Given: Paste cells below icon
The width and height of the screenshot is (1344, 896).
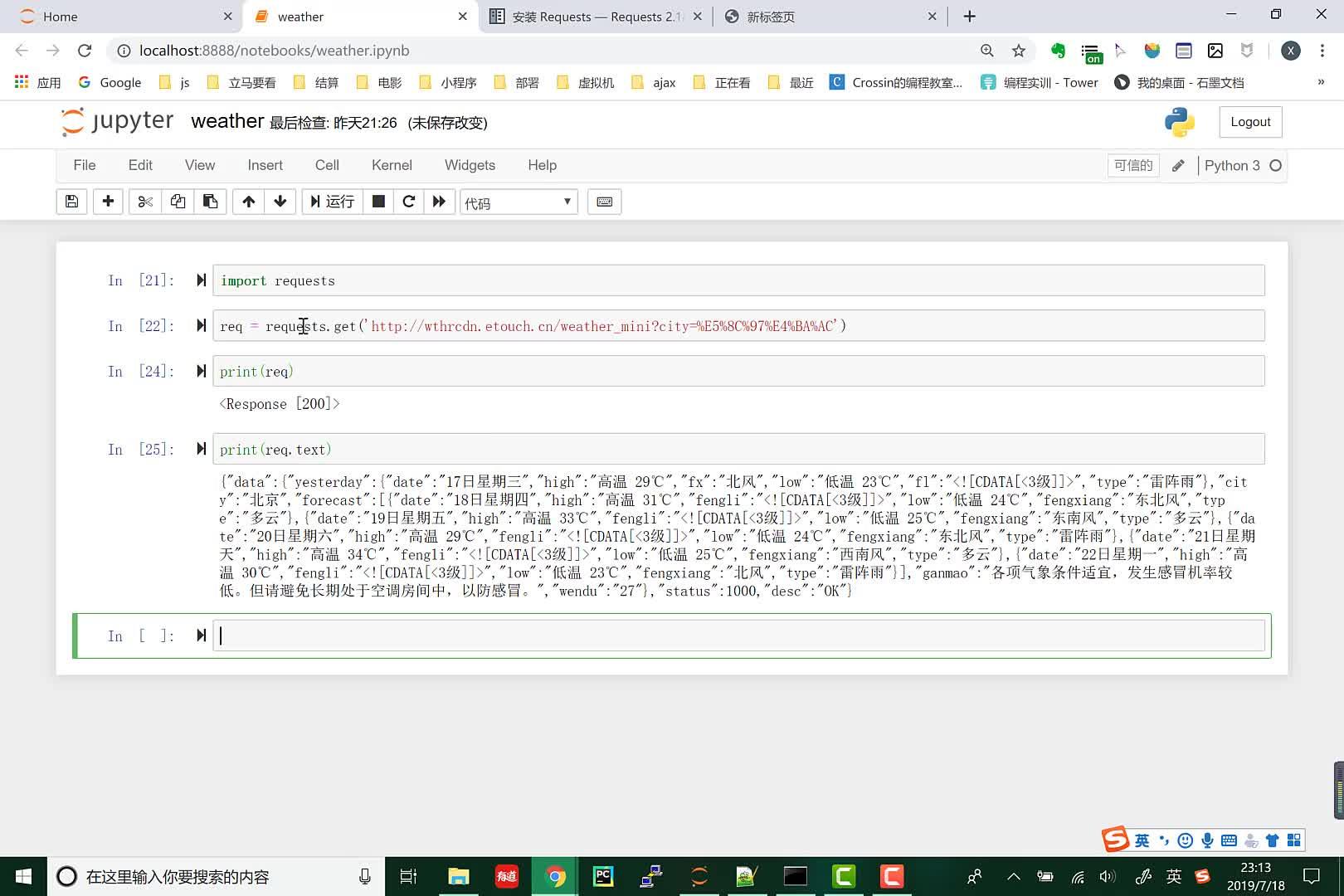Looking at the screenshot, I should point(210,202).
